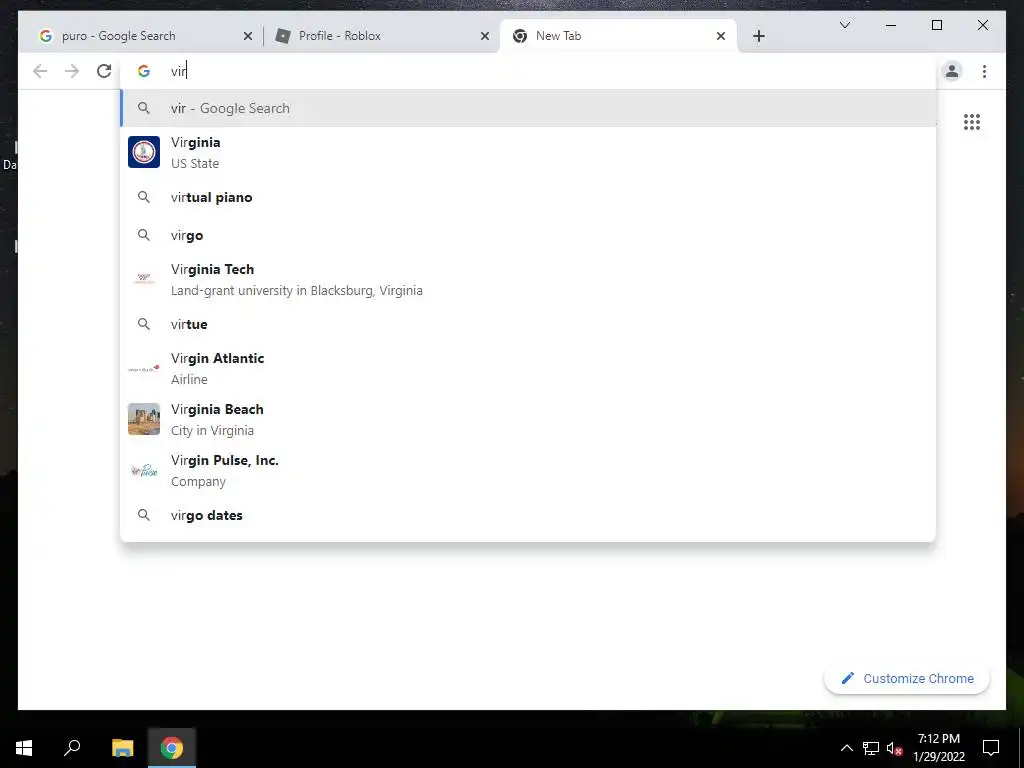1024x768 pixels.
Task: Click the muted volume tray icon
Action: click(x=894, y=748)
